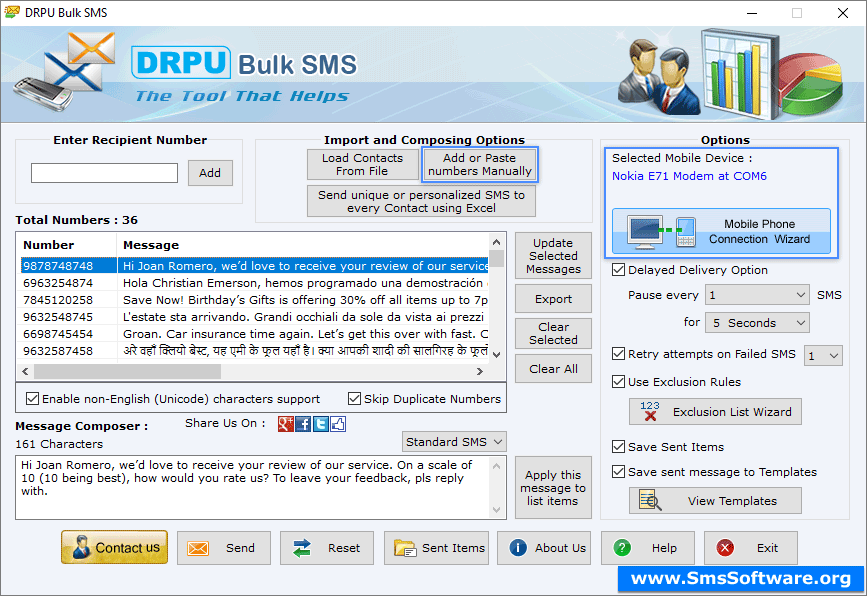Toggle Save Sent Items checkbox
Viewport: 867px width, 596px height.
(618, 447)
